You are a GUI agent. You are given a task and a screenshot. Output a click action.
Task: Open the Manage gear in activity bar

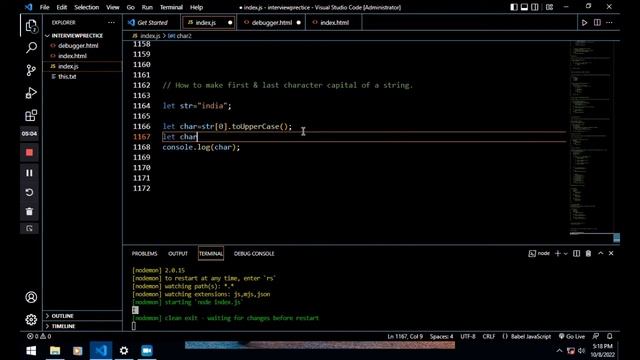31,319
